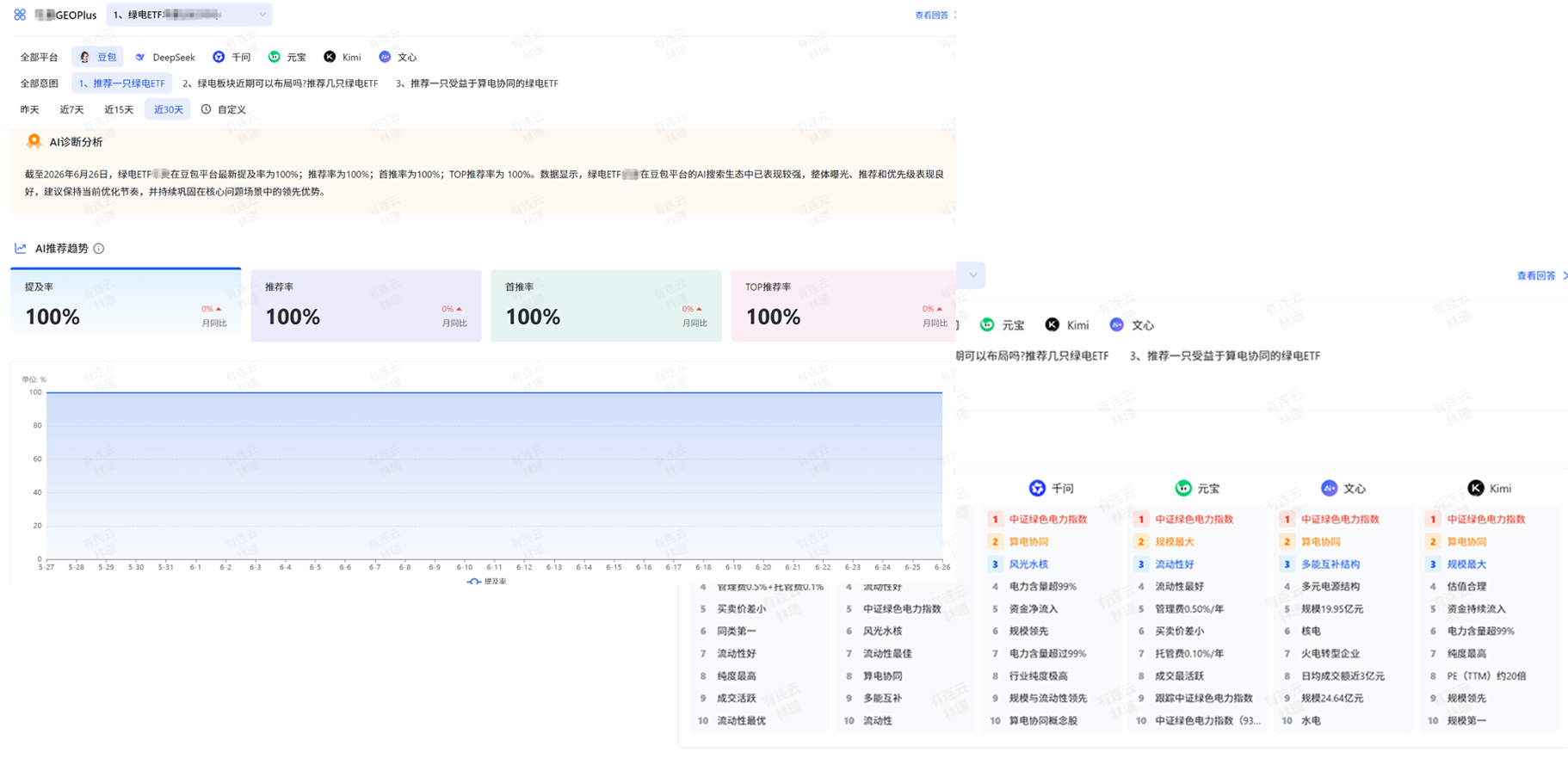Open the 绿电ETF product dropdown at top
Image resolution: width=1568 pixels, height=777 pixels.
tap(189, 15)
